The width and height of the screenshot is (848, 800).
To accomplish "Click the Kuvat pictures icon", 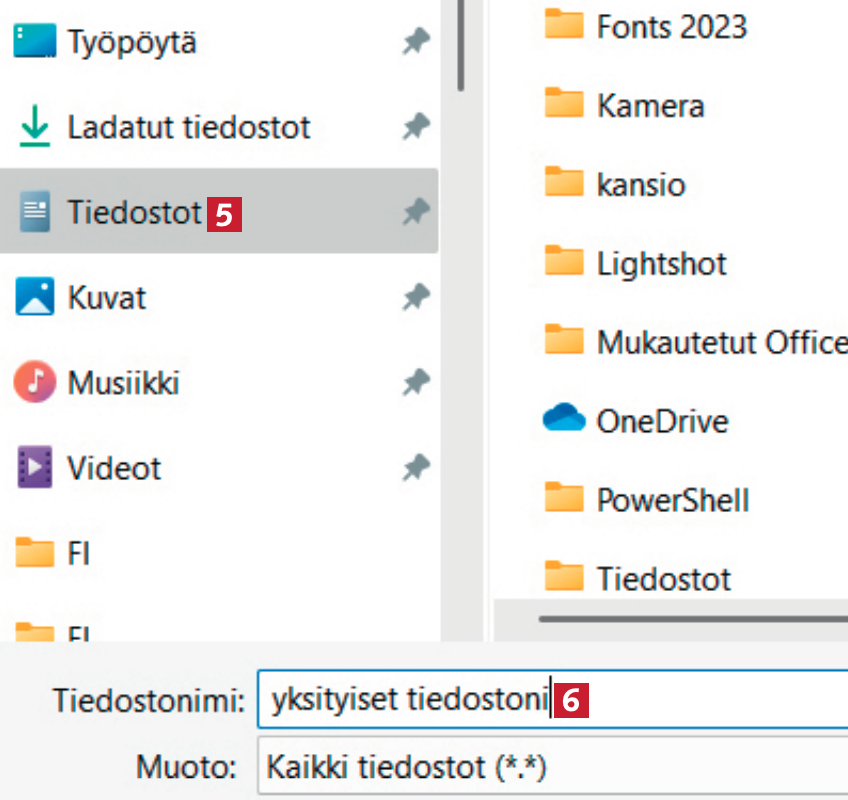I will pos(35,297).
